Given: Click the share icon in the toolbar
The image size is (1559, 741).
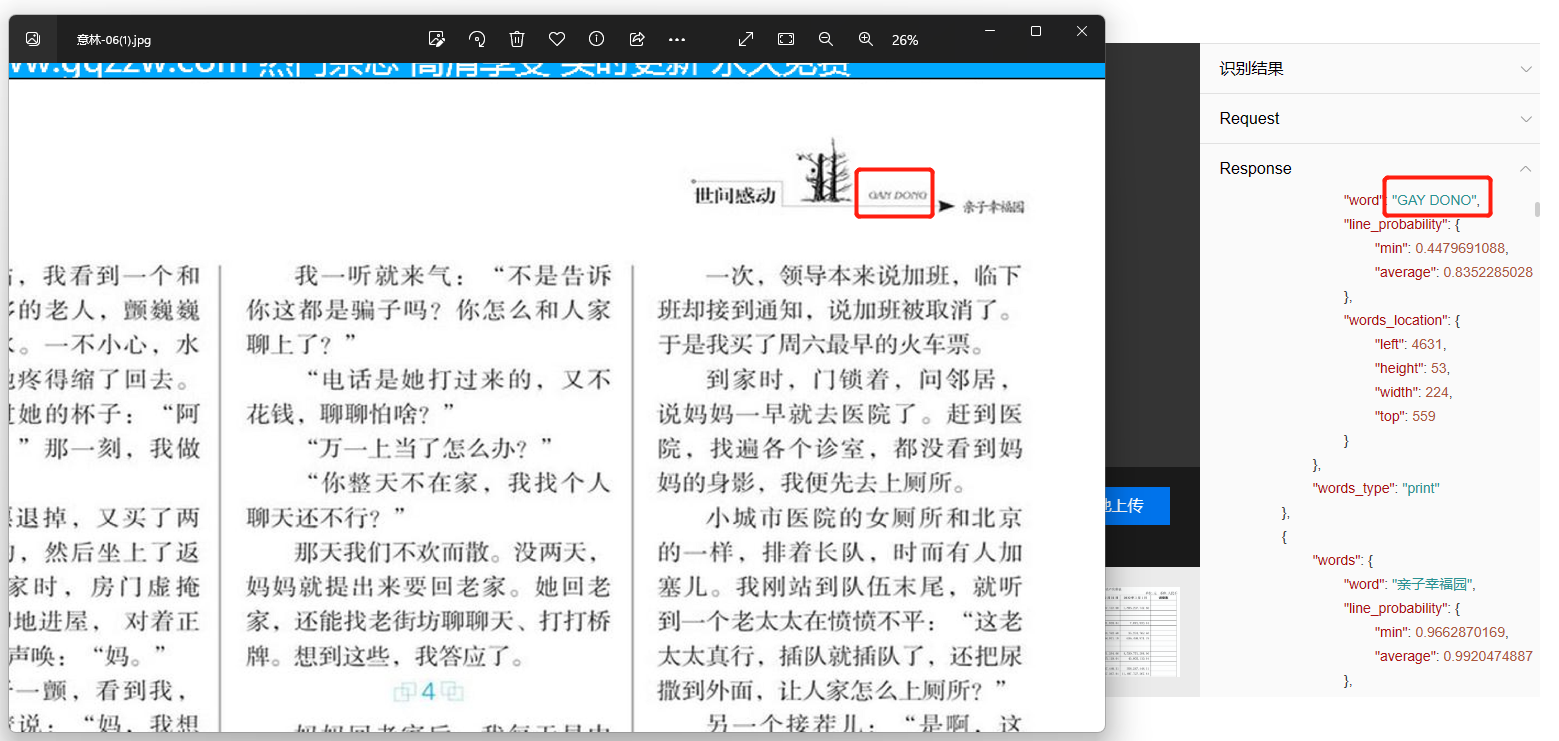Looking at the screenshot, I should (637, 39).
